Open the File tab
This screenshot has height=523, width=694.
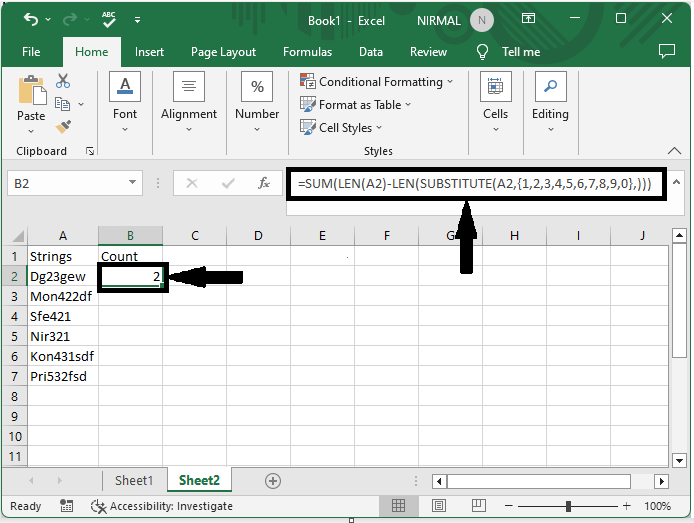click(31, 52)
